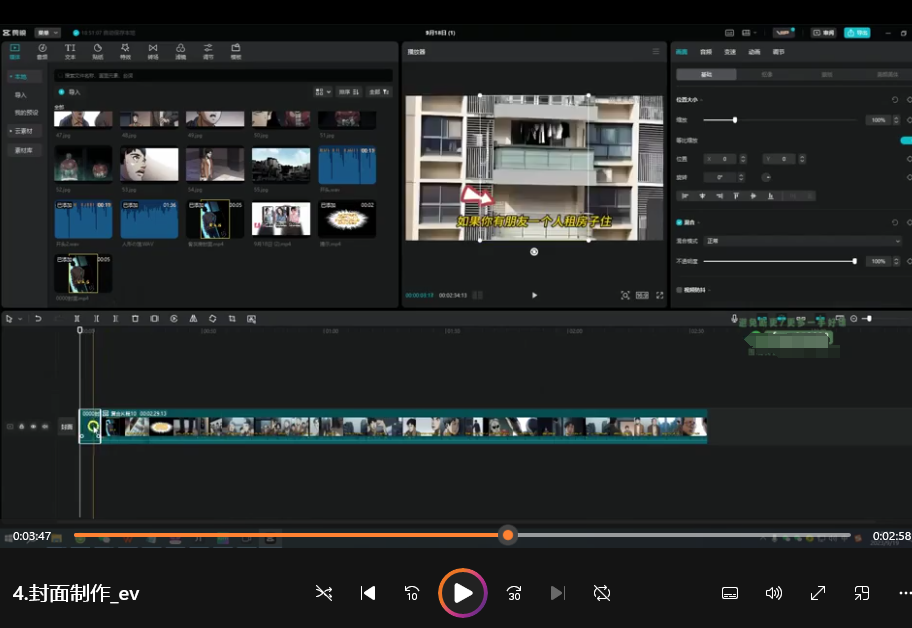Toggle the track visibility eye icon

pyautogui.click(x=33, y=427)
